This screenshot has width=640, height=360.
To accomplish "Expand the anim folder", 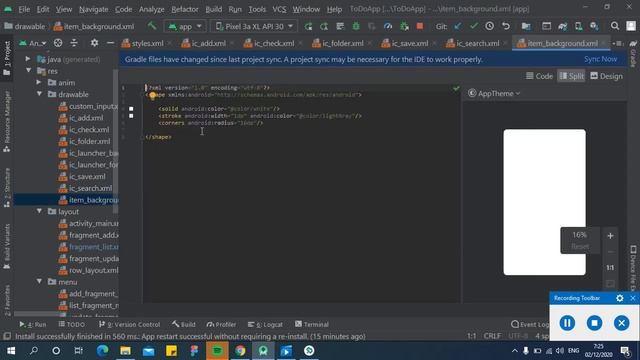I will point(39,82).
